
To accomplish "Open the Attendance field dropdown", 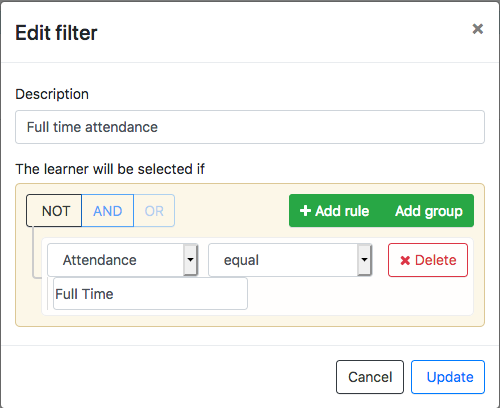I will (123, 260).
